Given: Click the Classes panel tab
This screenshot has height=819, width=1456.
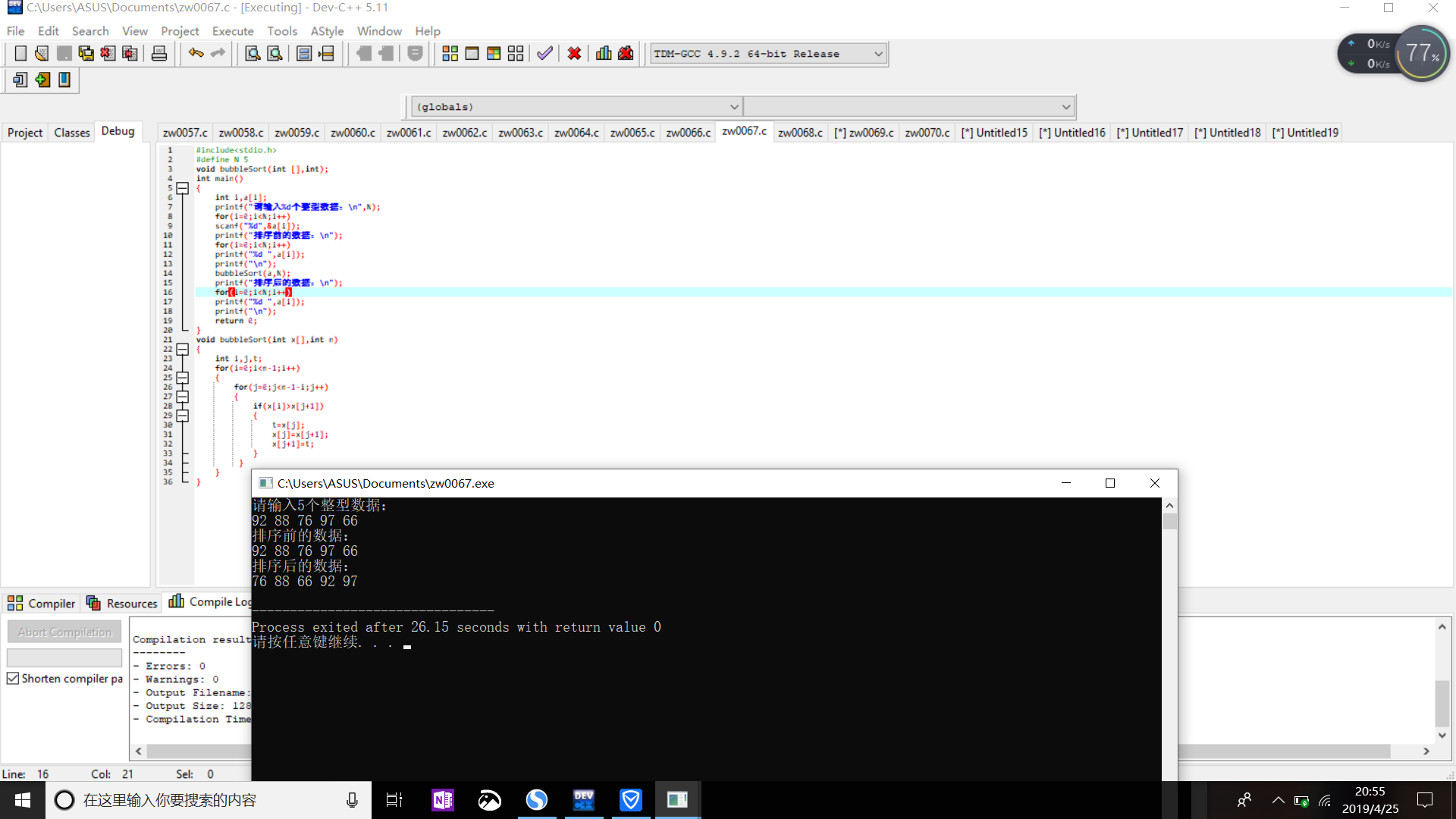Looking at the screenshot, I should [x=72, y=133].
